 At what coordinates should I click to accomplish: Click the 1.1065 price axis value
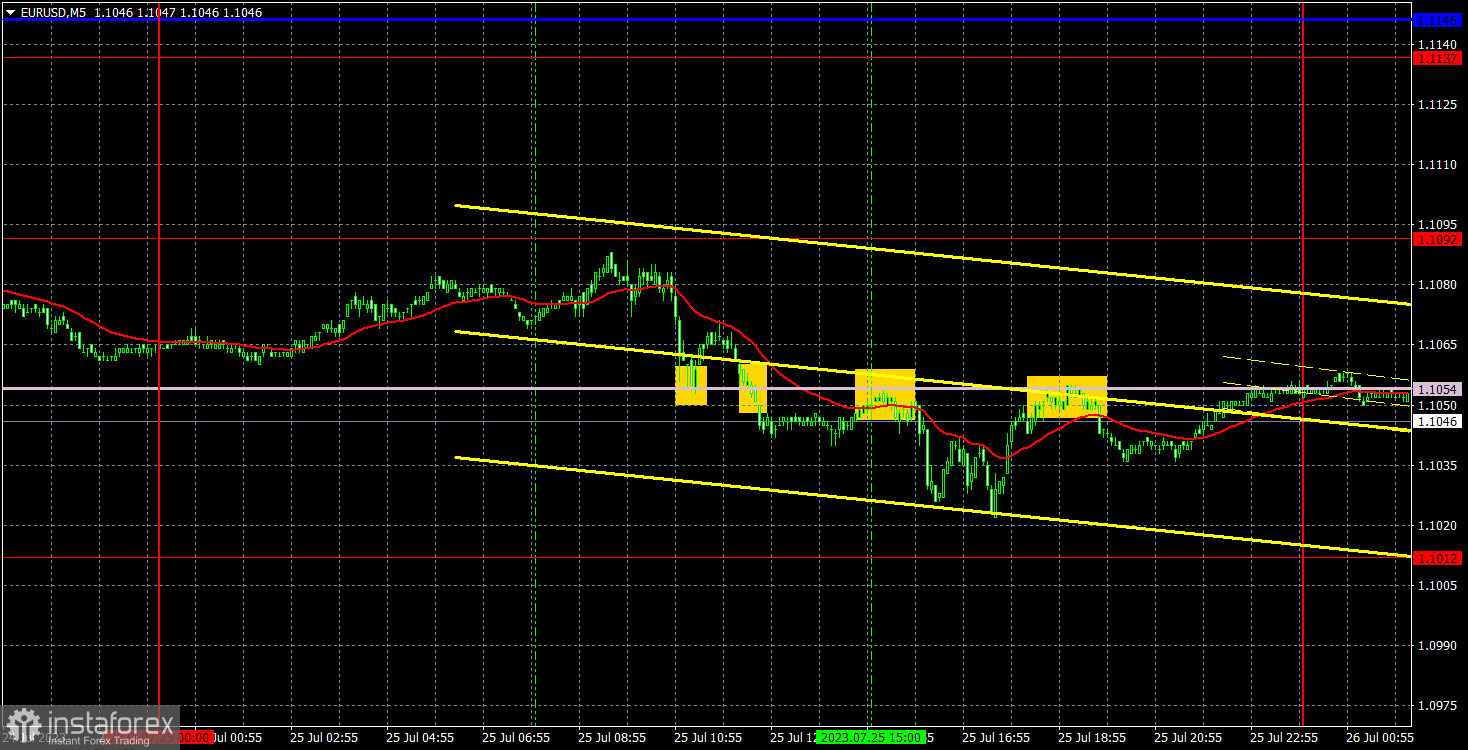pyautogui.click(x=1437, y=345)
